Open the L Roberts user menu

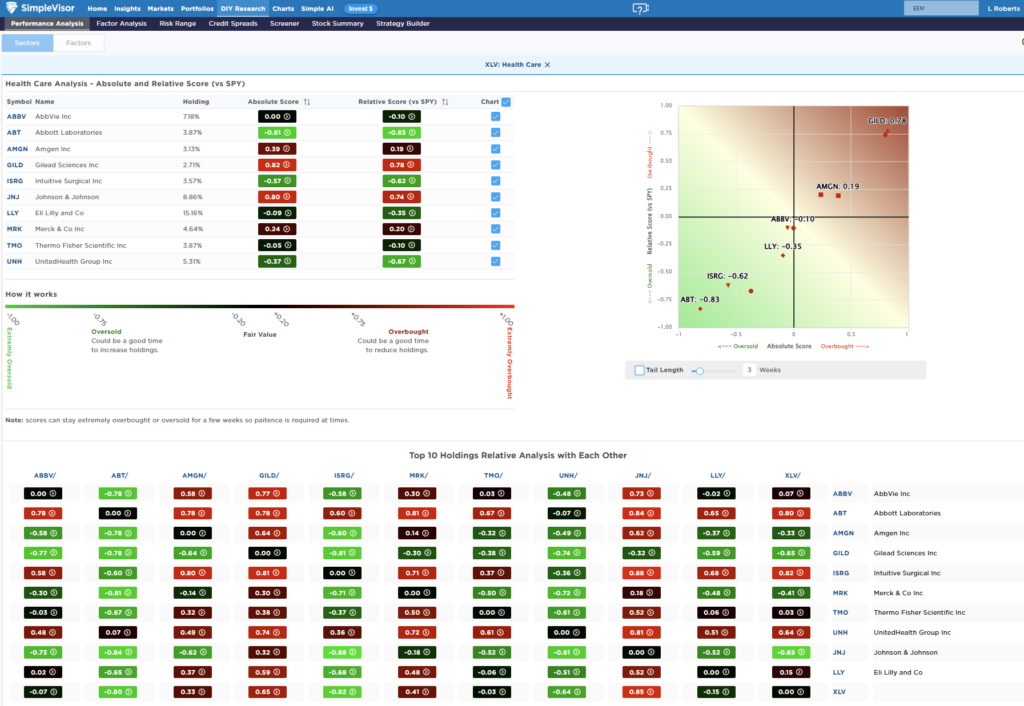(x=1000, y=8)
